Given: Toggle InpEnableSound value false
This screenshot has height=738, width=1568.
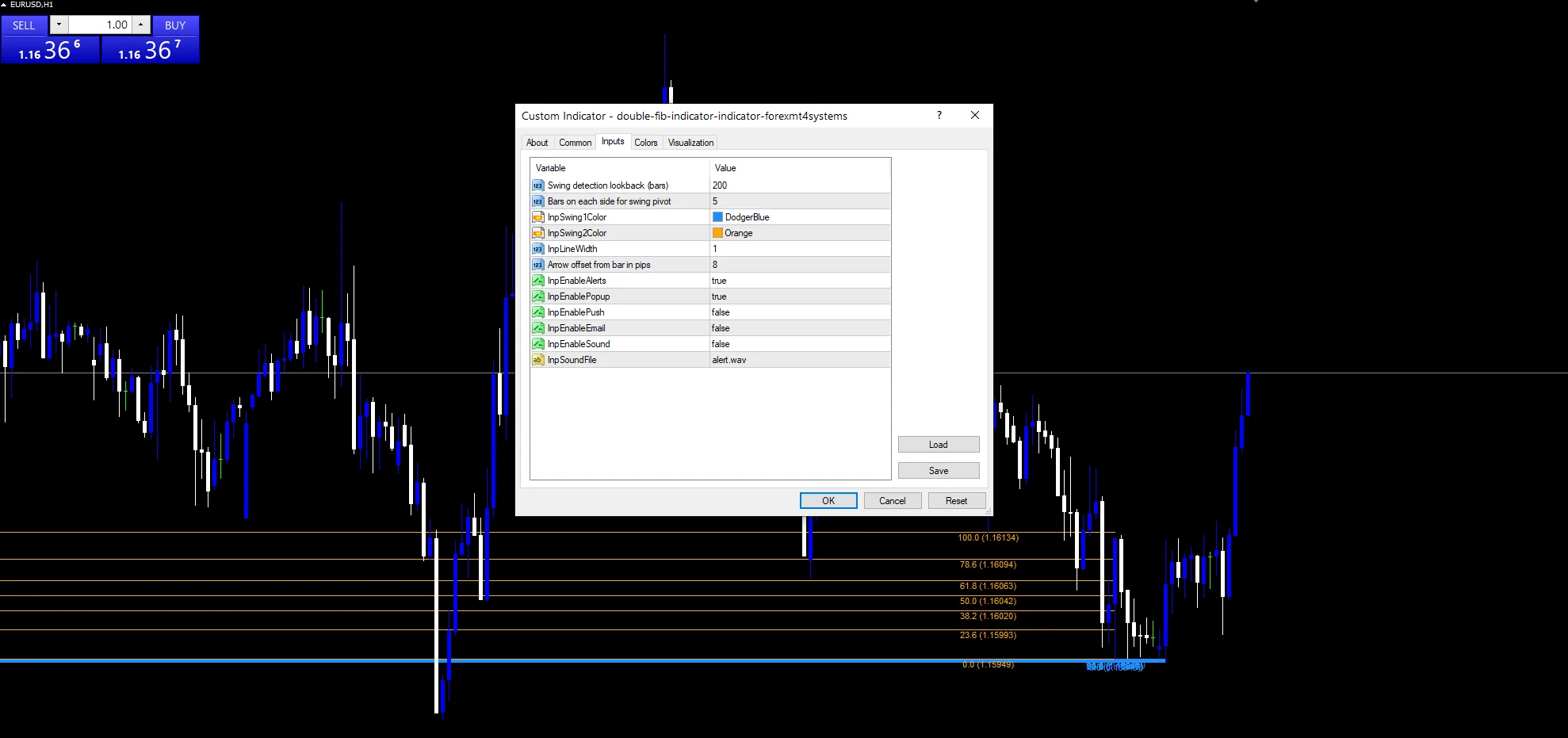Looking at the screenshot, I should click(x=800, y=344).
